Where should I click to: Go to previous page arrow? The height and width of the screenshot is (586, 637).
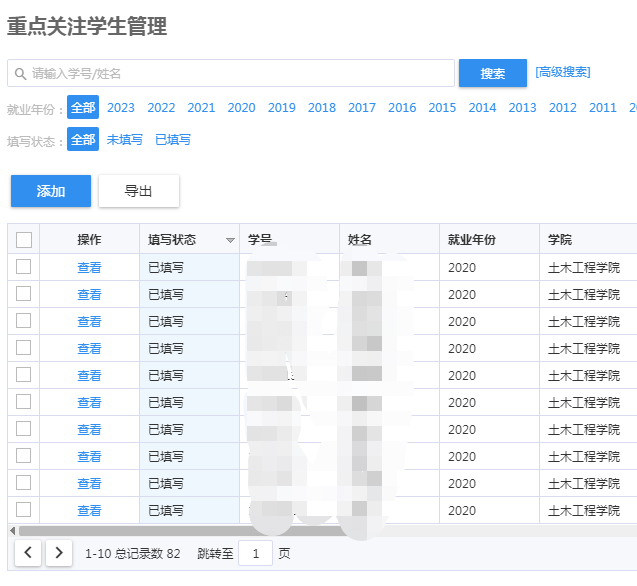pyautogui.click(x=28, y=553)
